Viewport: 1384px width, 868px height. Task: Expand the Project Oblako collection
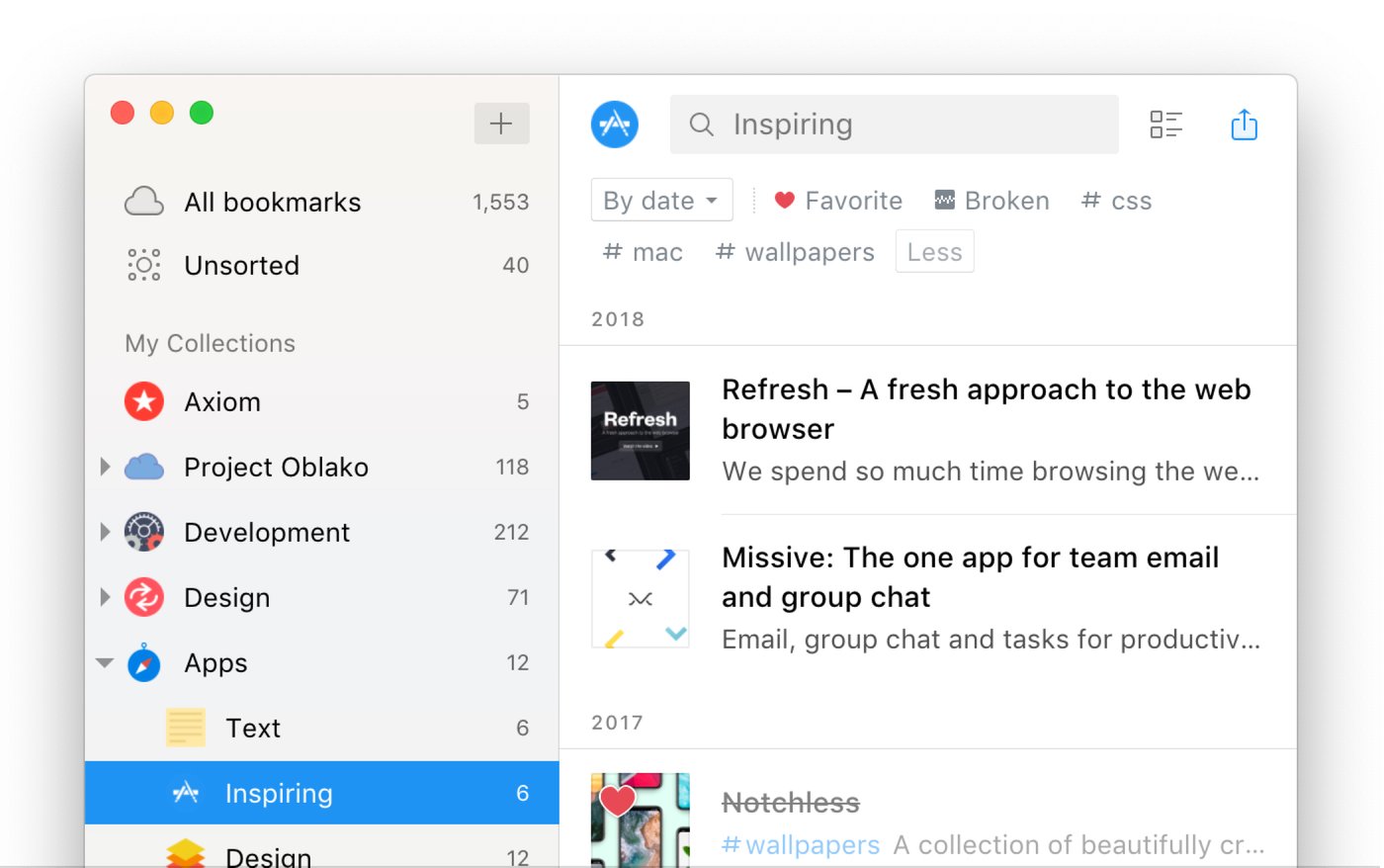point(105,467)
